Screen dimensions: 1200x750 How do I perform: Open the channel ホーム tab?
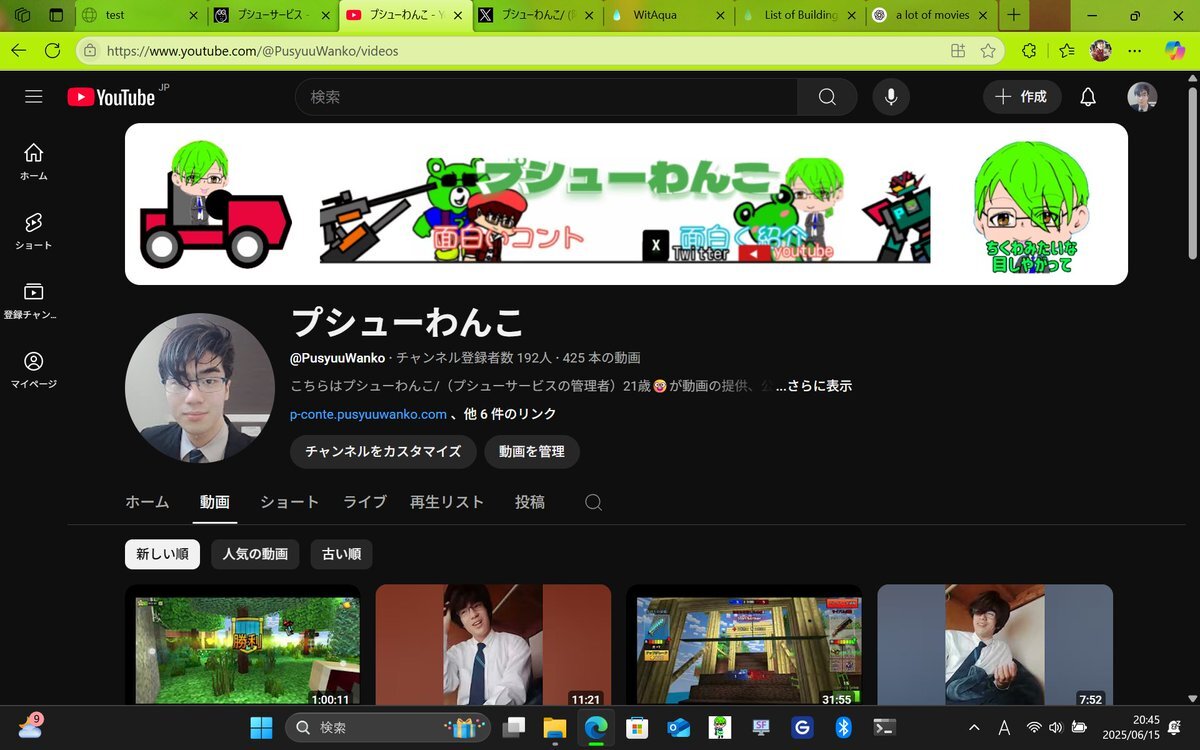click(147, 502)
